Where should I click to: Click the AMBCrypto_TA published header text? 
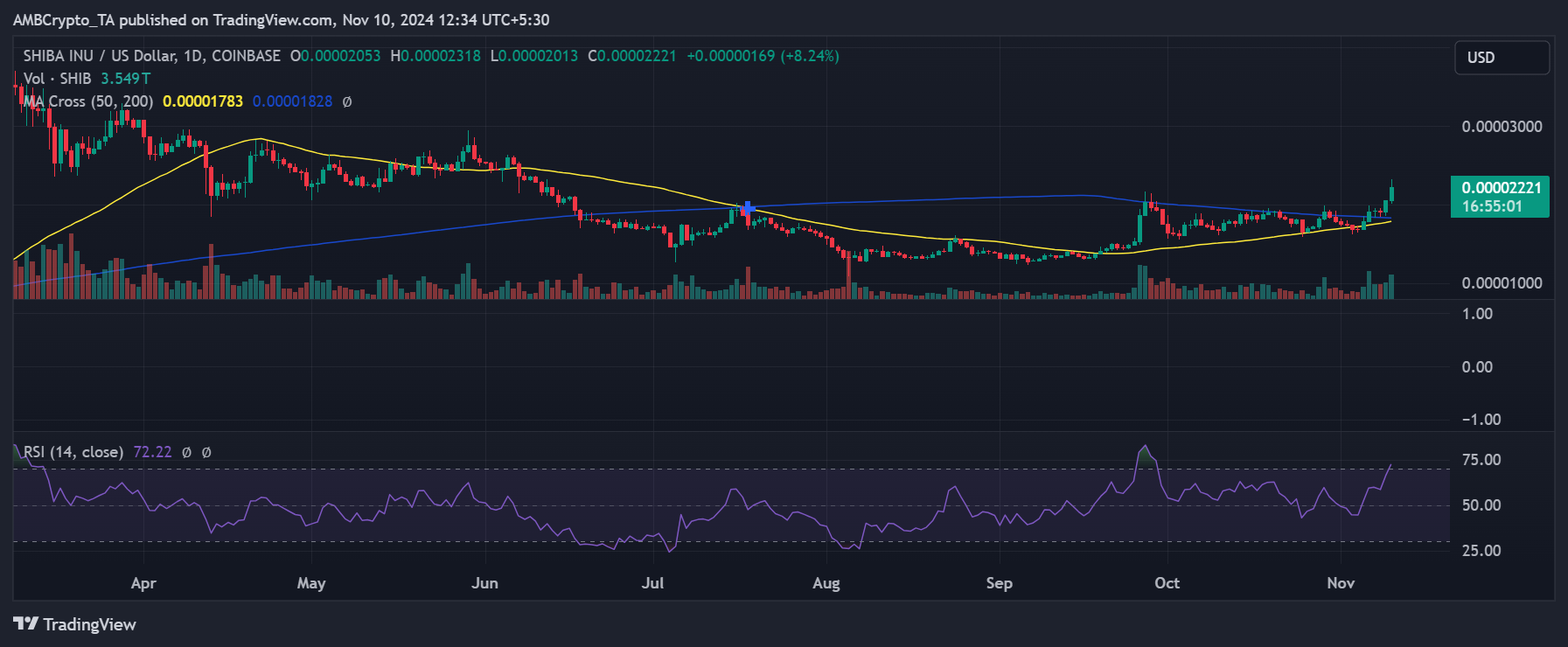[282, 20]
